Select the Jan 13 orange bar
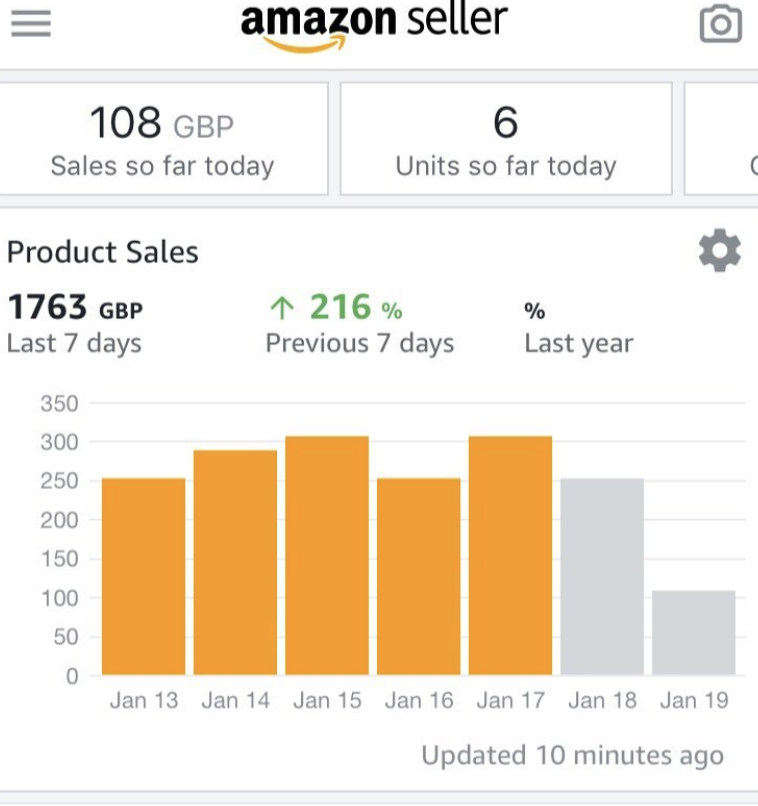The image size is (758, 806). 143,576
